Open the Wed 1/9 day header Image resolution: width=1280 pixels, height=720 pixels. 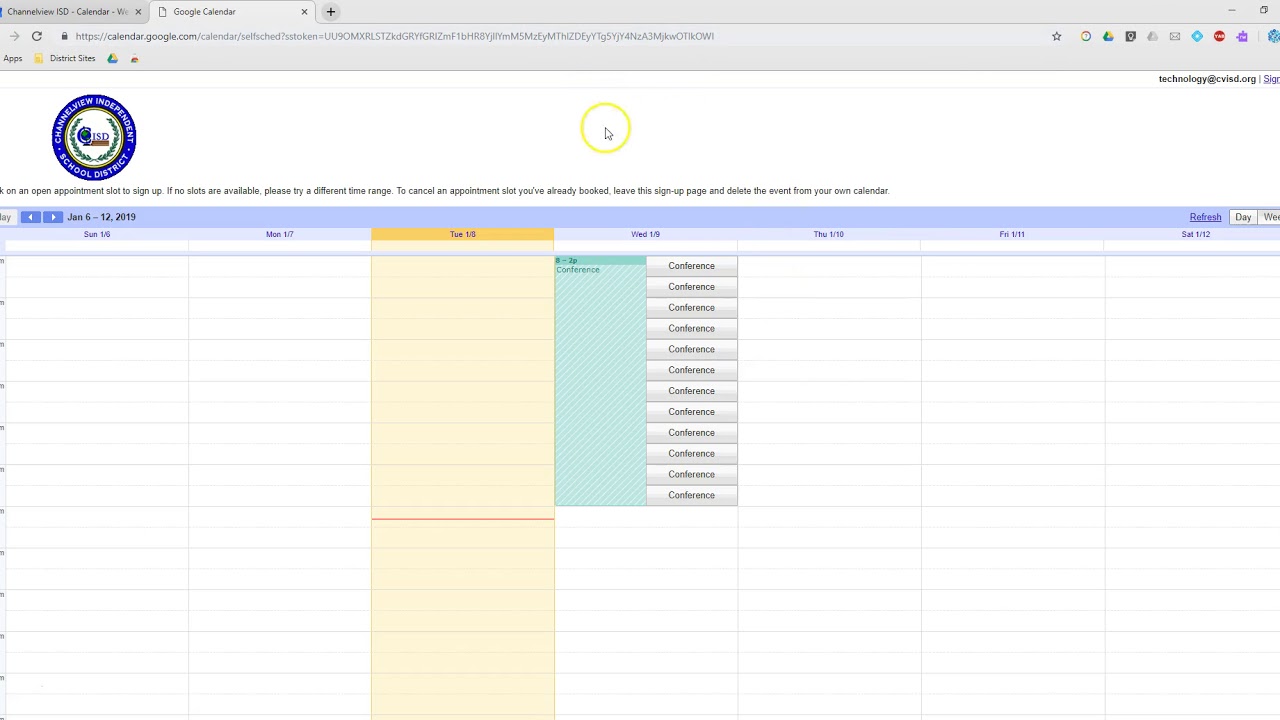645,234
